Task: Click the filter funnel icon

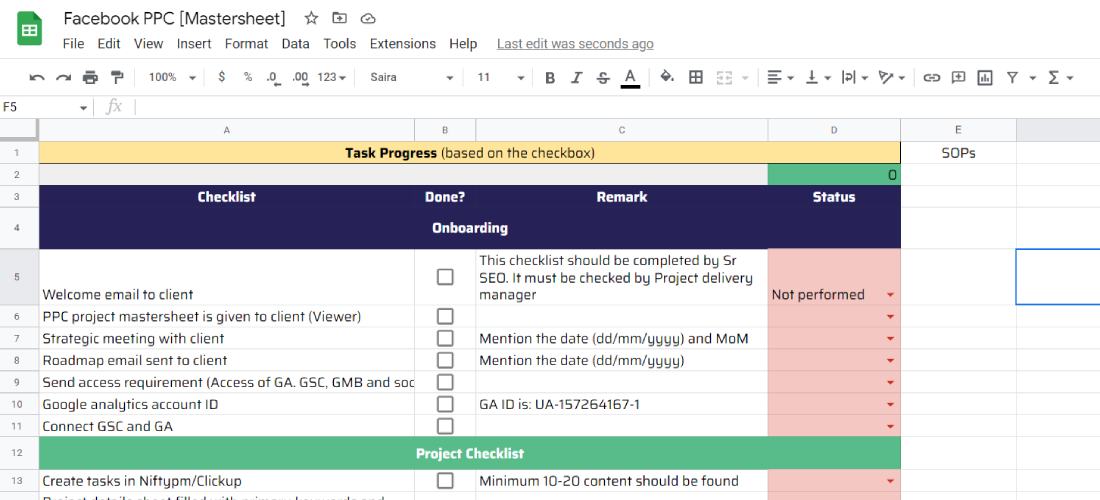Action: [x=1012, y=78]
